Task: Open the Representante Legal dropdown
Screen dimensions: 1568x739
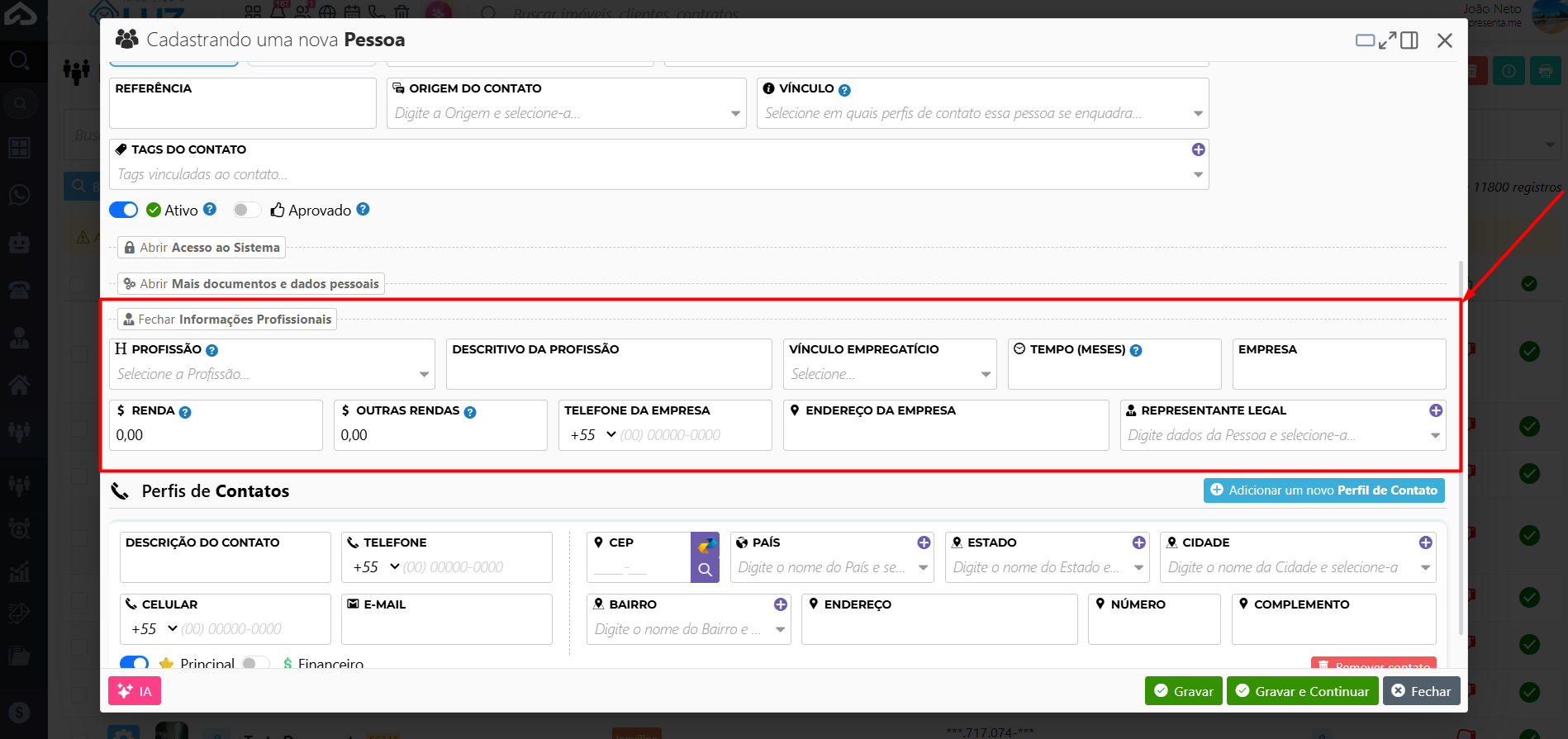Action: [1435, 436]
